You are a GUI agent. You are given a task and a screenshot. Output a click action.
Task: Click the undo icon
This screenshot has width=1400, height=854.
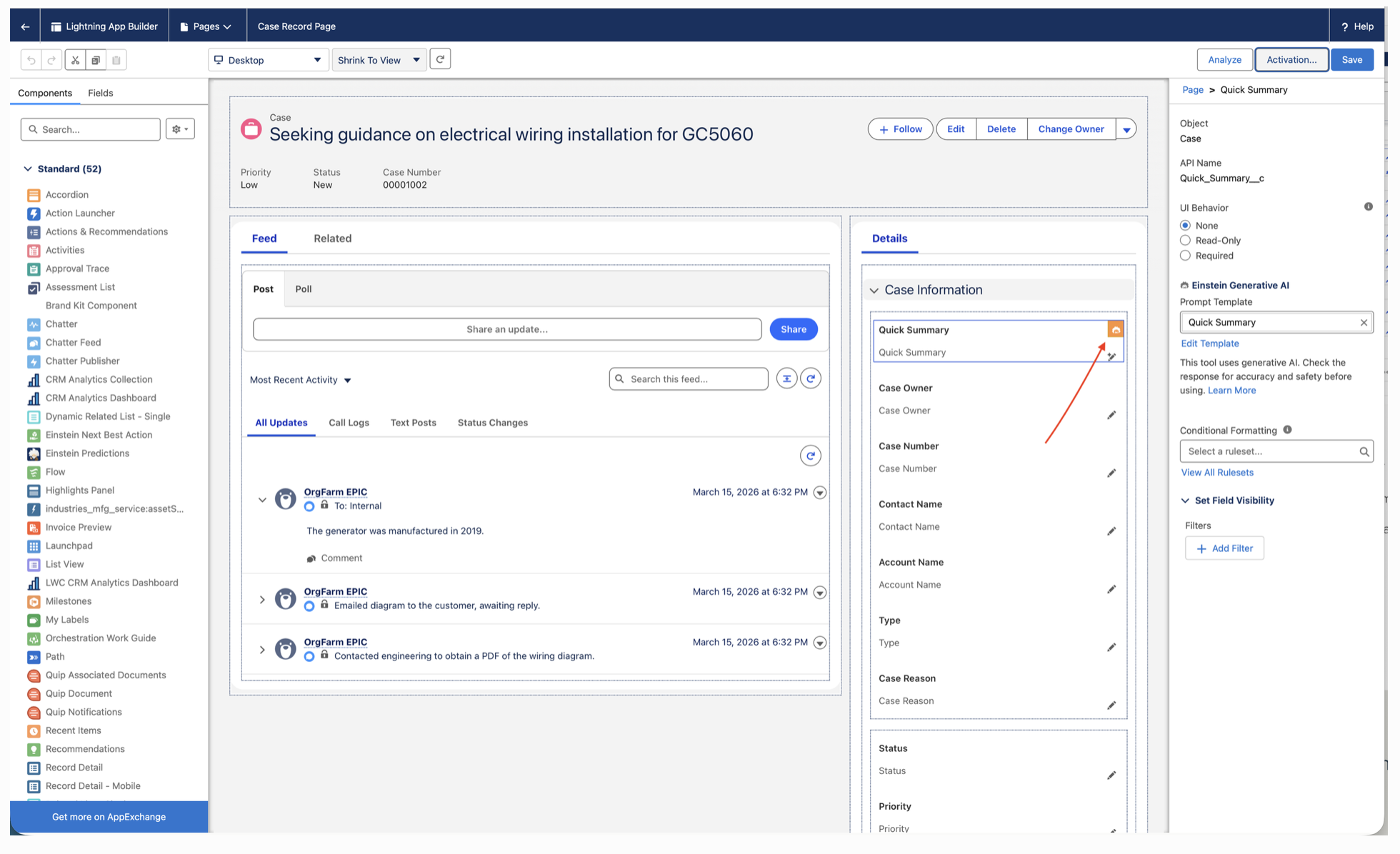[x=31, y=60]
